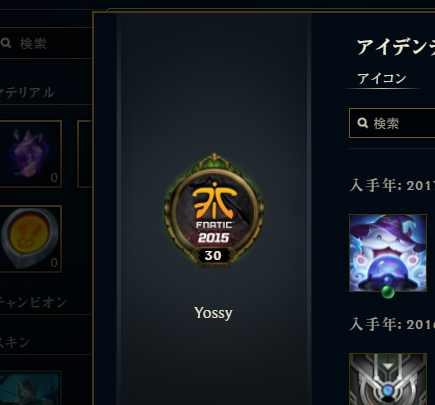The height and width of the screenshot is (405, 435).
Task: Click the 入手年 2017 group heading
Action: click(392, 185)
